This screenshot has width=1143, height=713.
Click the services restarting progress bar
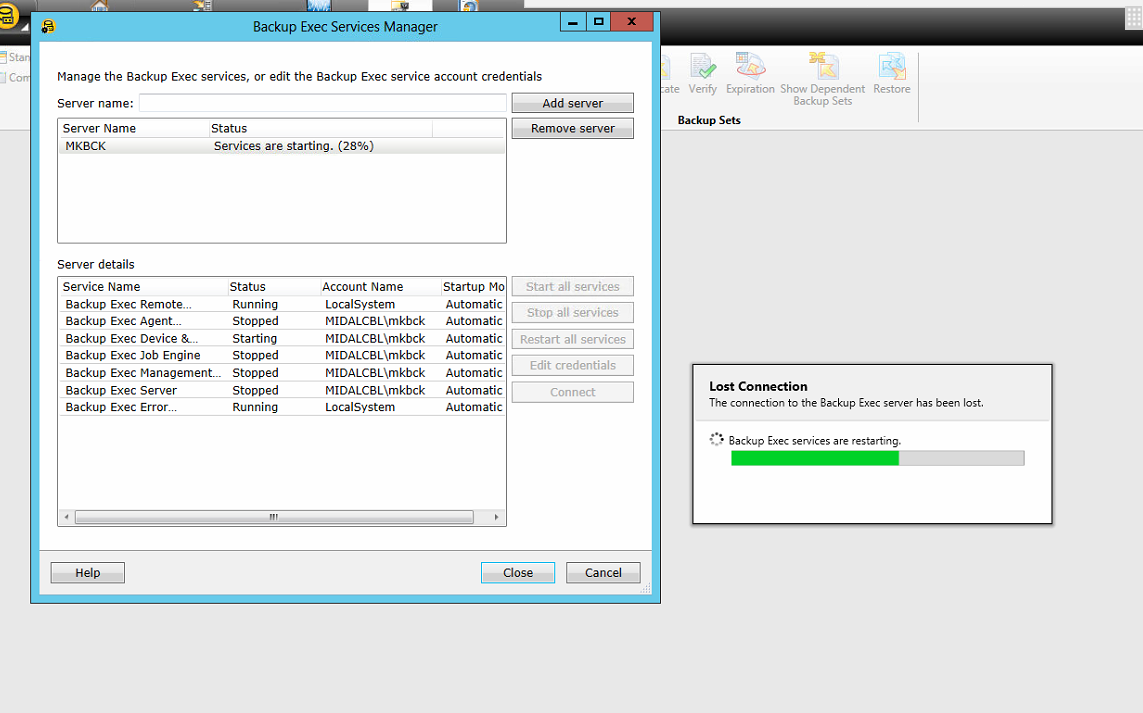[877, 458]
